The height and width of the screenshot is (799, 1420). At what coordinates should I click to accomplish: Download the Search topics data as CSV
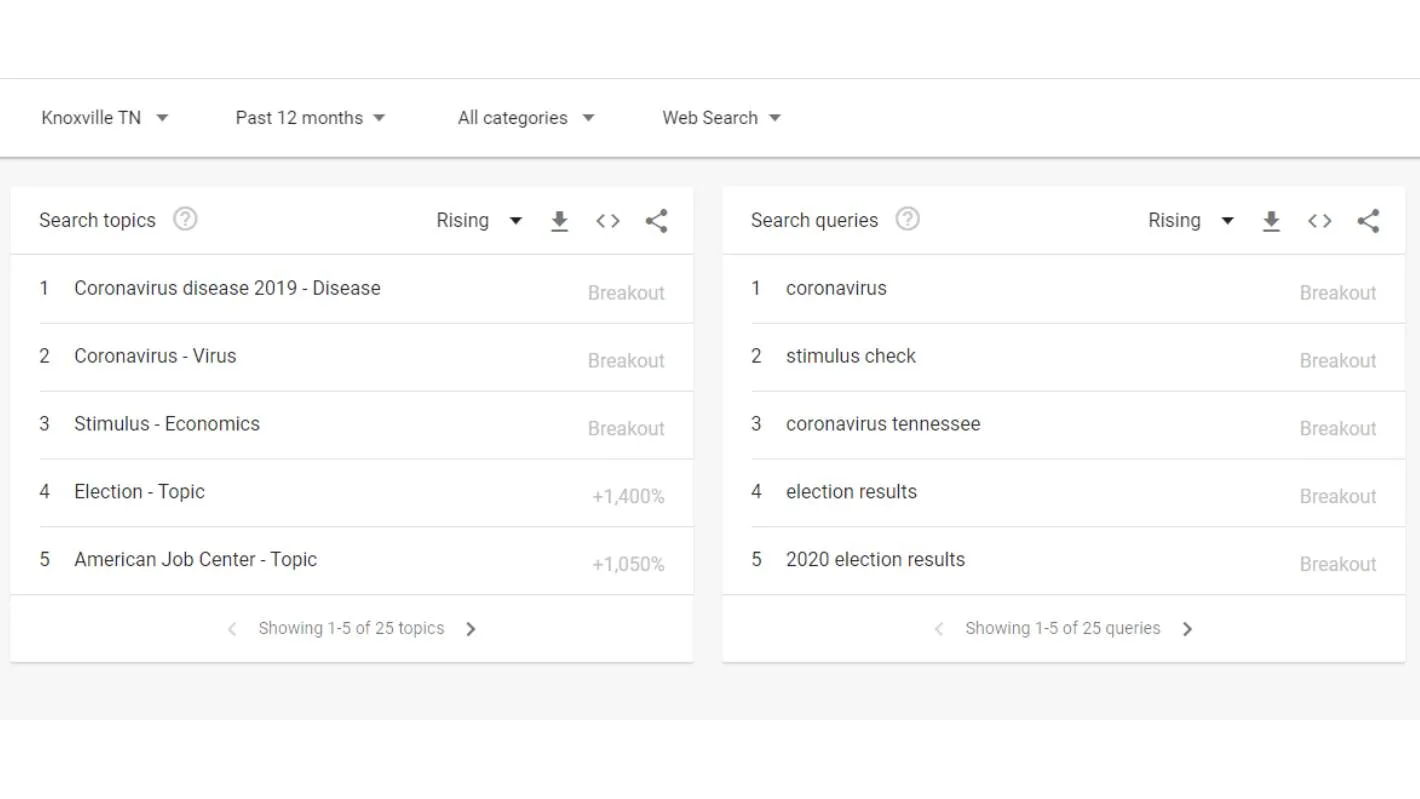coord(559,221)
